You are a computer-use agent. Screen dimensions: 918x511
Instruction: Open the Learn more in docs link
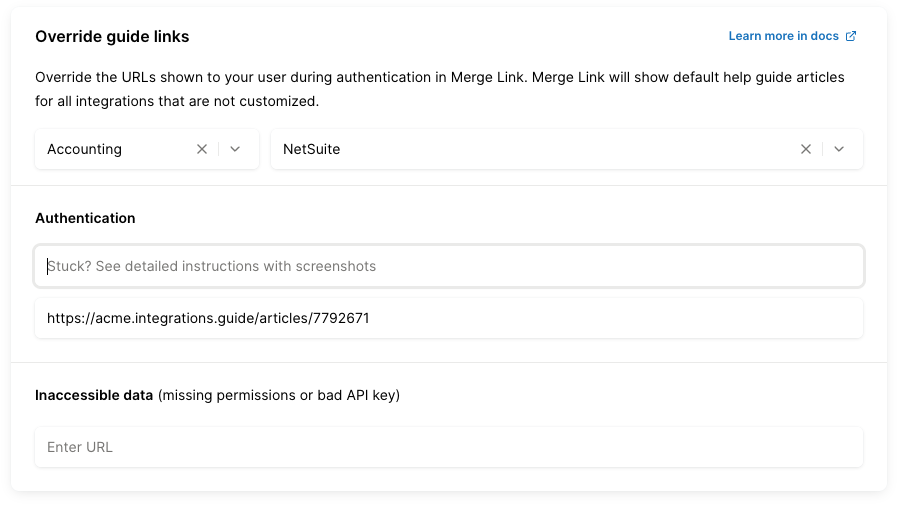coord(783,36)
